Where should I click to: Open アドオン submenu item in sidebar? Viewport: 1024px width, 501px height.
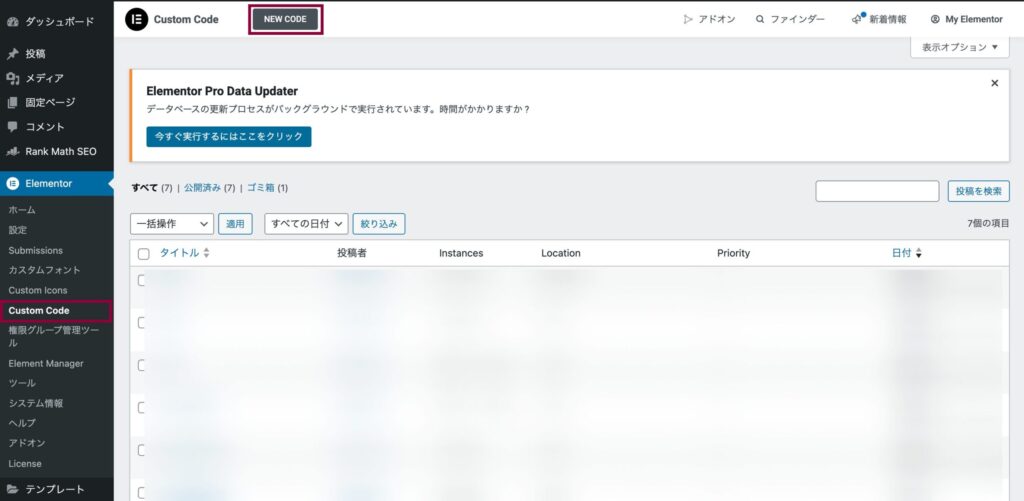click(27, 443)
